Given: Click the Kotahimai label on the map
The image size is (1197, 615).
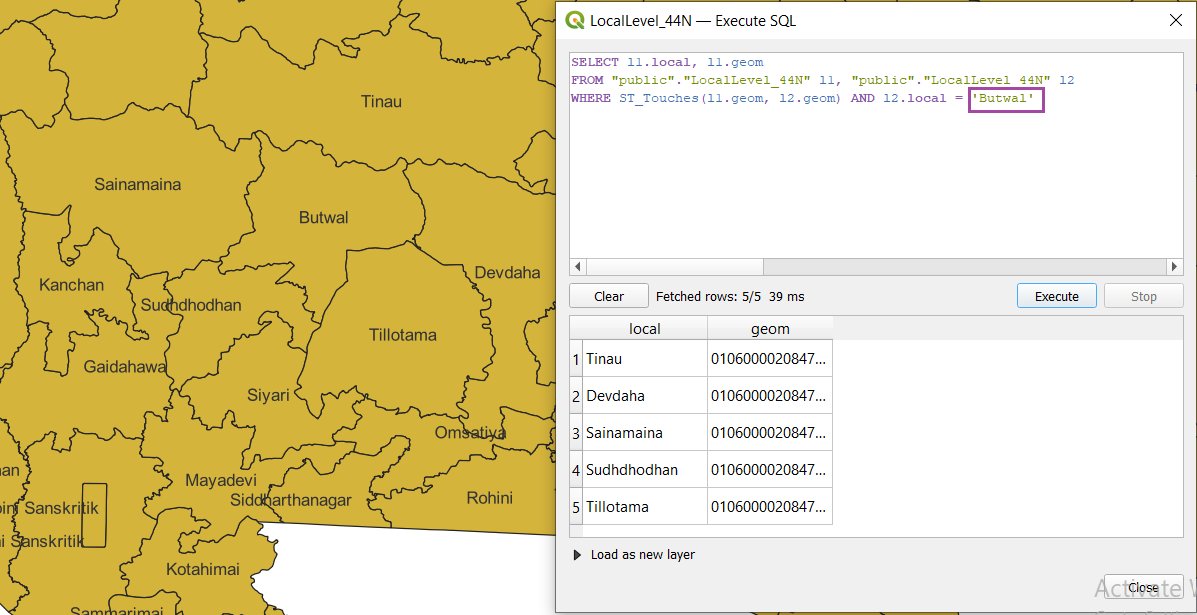Looking at the screenshot, I should [203, 569].
